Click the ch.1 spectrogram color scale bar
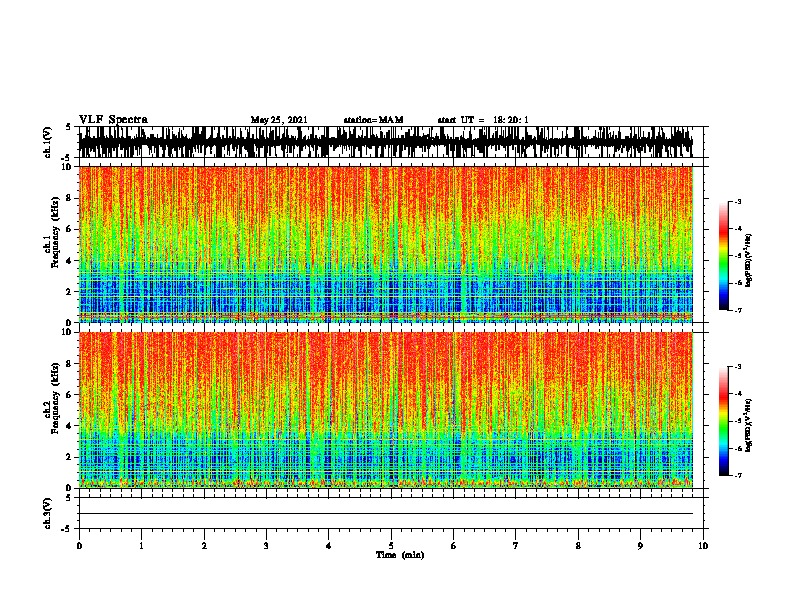 pyautogui.click(x=723, y=256)
